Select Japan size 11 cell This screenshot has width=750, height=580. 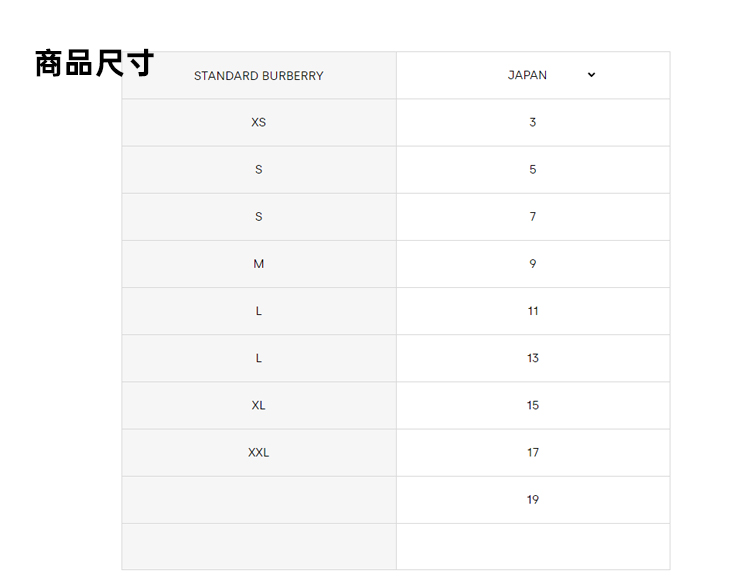pos(533,311)
